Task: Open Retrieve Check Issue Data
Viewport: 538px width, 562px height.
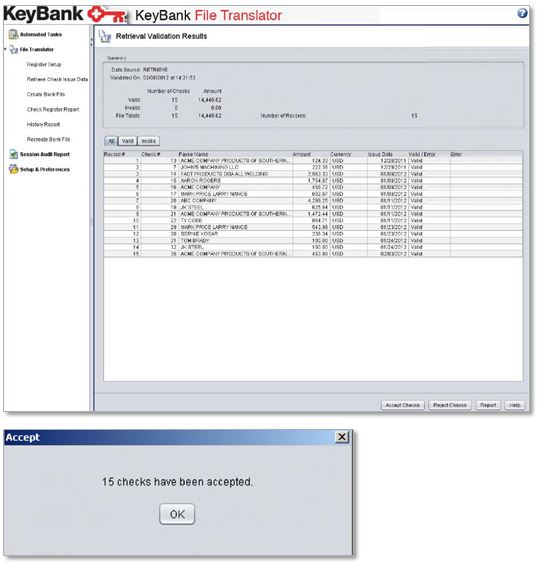Action: (57, 79)
